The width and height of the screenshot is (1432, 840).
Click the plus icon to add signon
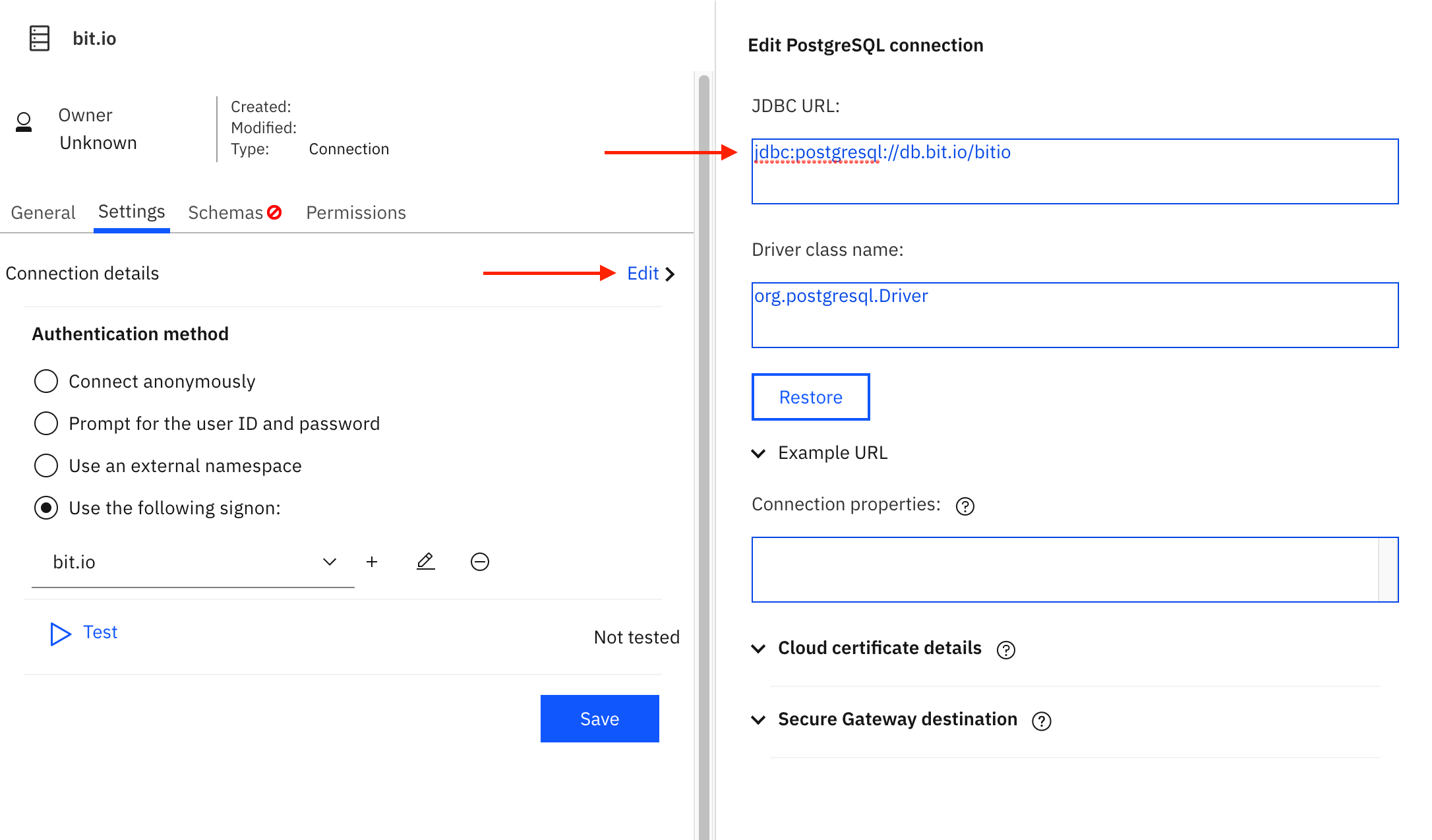click(372, 562)
